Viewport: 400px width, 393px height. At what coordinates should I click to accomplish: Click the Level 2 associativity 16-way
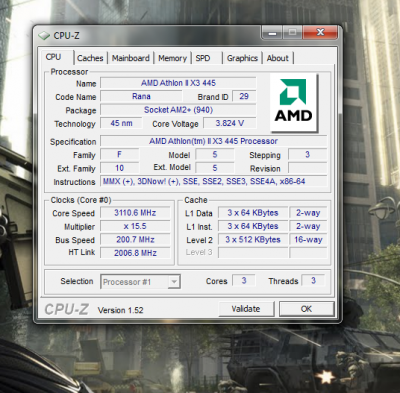tap(308, 240)
